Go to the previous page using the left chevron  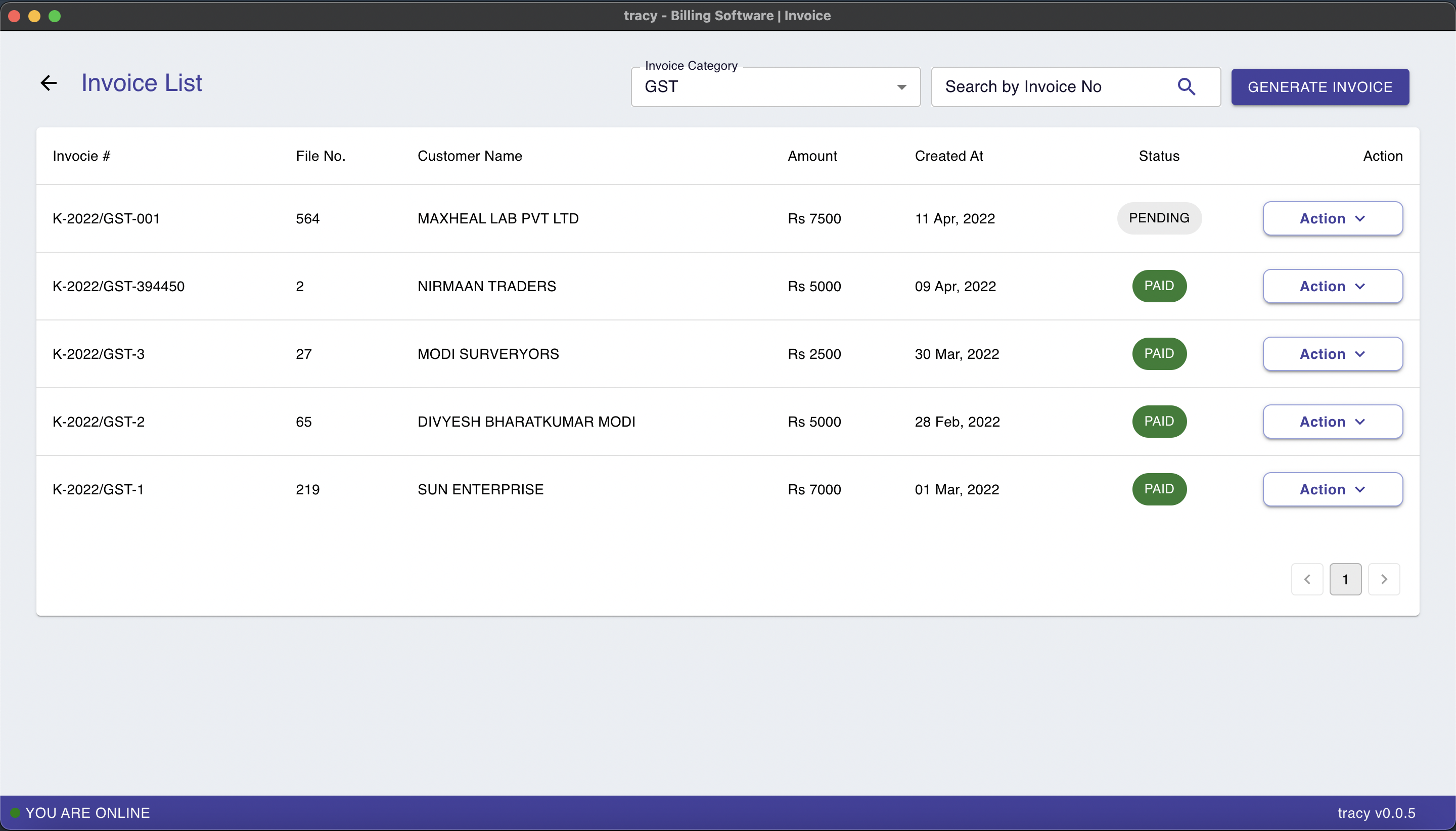(1306, 579)
